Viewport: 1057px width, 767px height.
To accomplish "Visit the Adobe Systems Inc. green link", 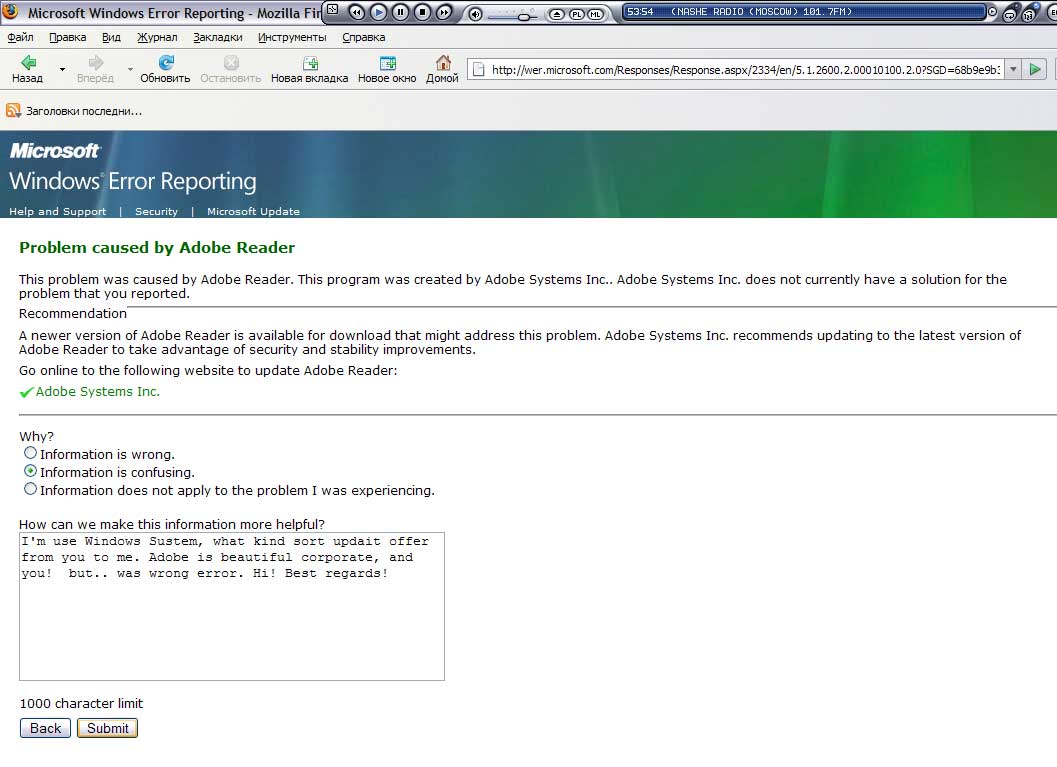I will (98, 392).
